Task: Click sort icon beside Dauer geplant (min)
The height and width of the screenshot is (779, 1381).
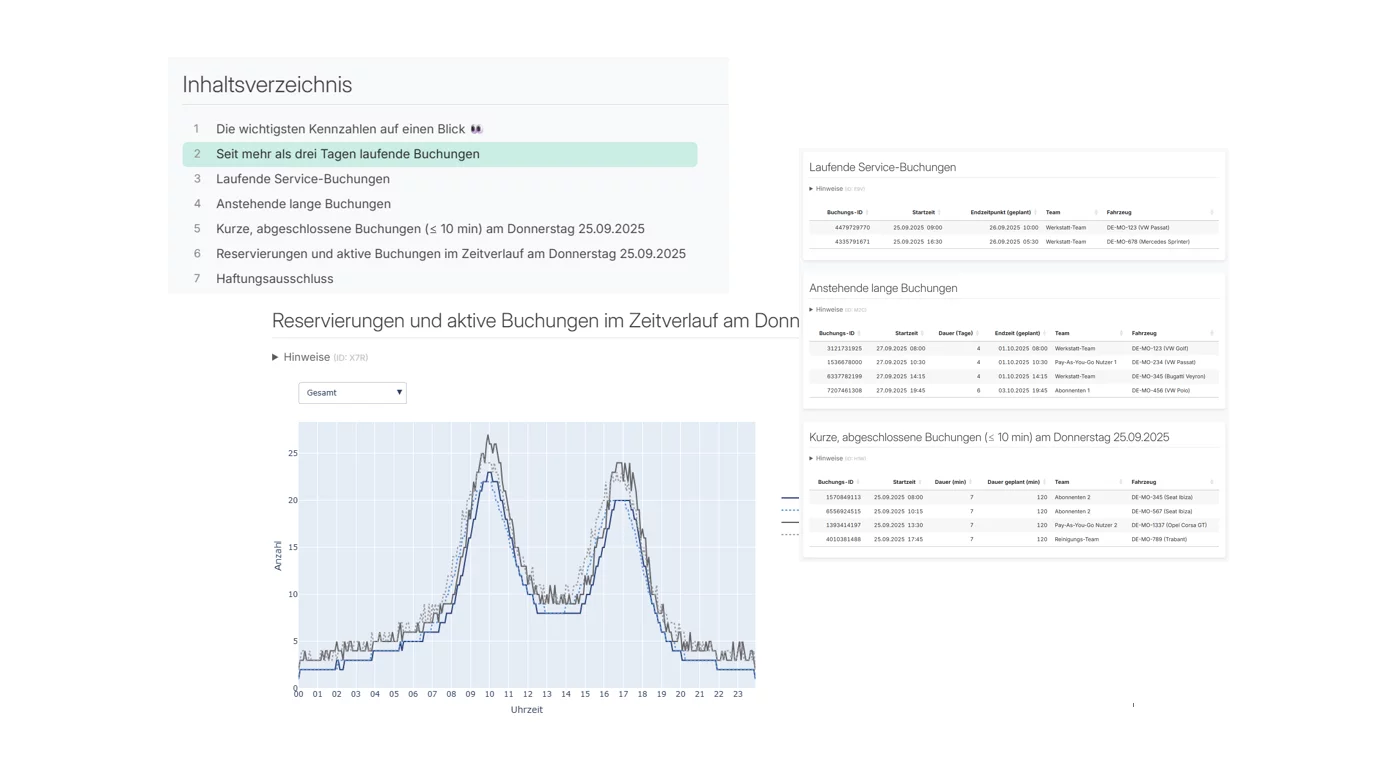Action: [x=1045, y=483]
